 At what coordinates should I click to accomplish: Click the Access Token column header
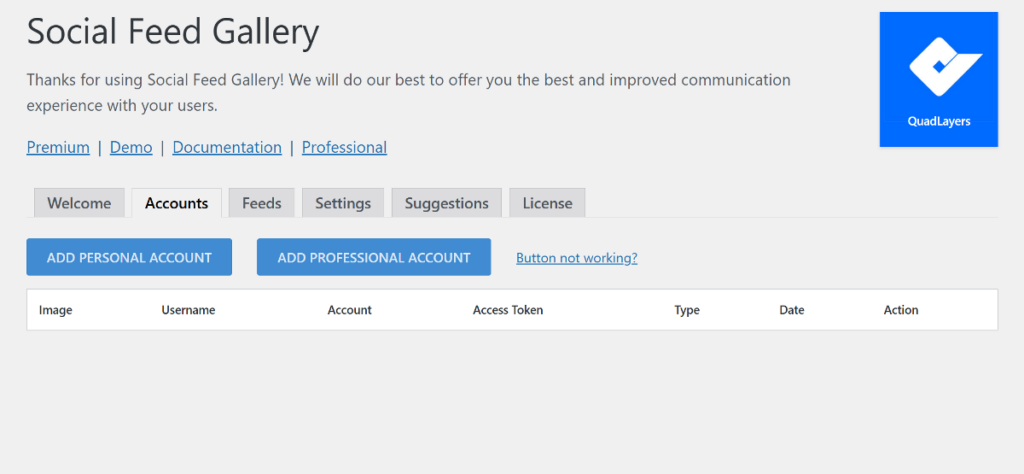(508, 310)
